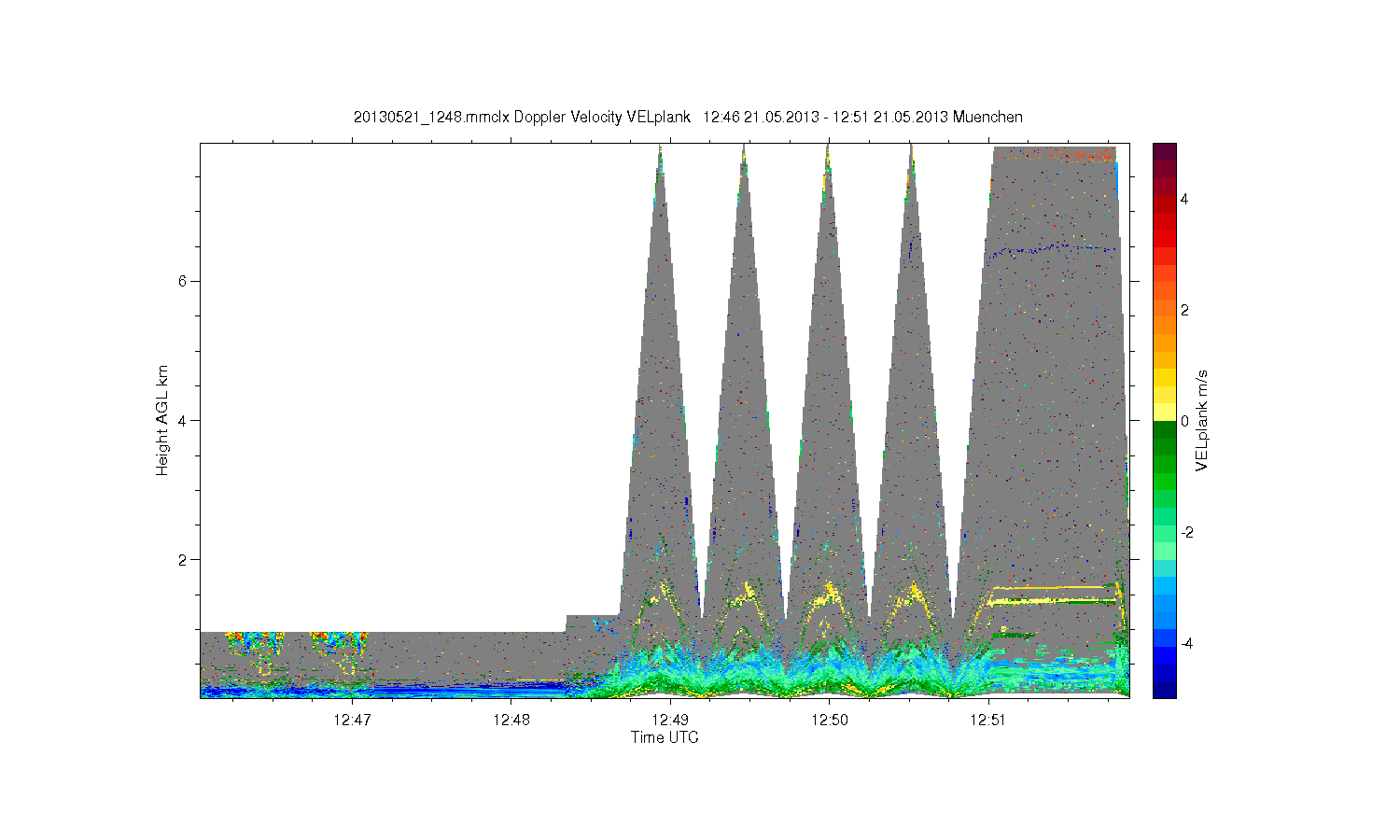
Task: Click the height axis label 4
Action: [x=183, y=420]
